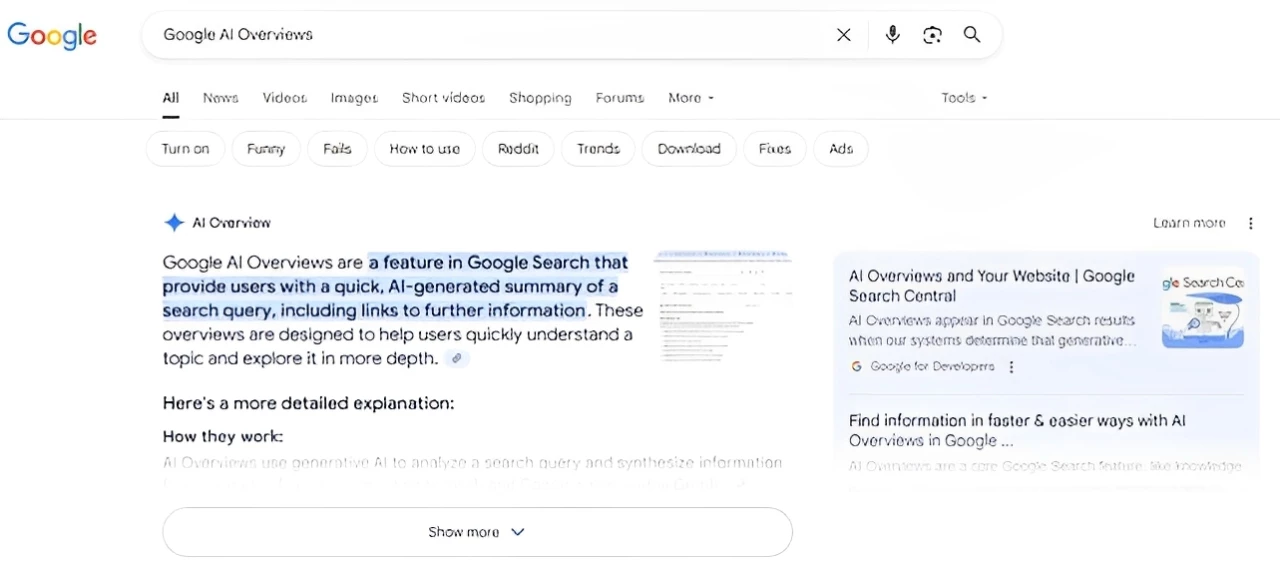
Task: Open the Images tab
Action: click(354, 98)
